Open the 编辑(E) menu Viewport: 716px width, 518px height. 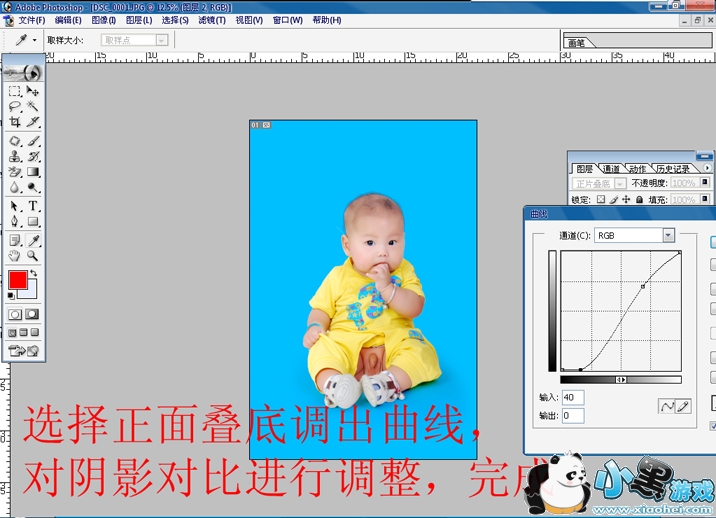click(x=68, y=20)
